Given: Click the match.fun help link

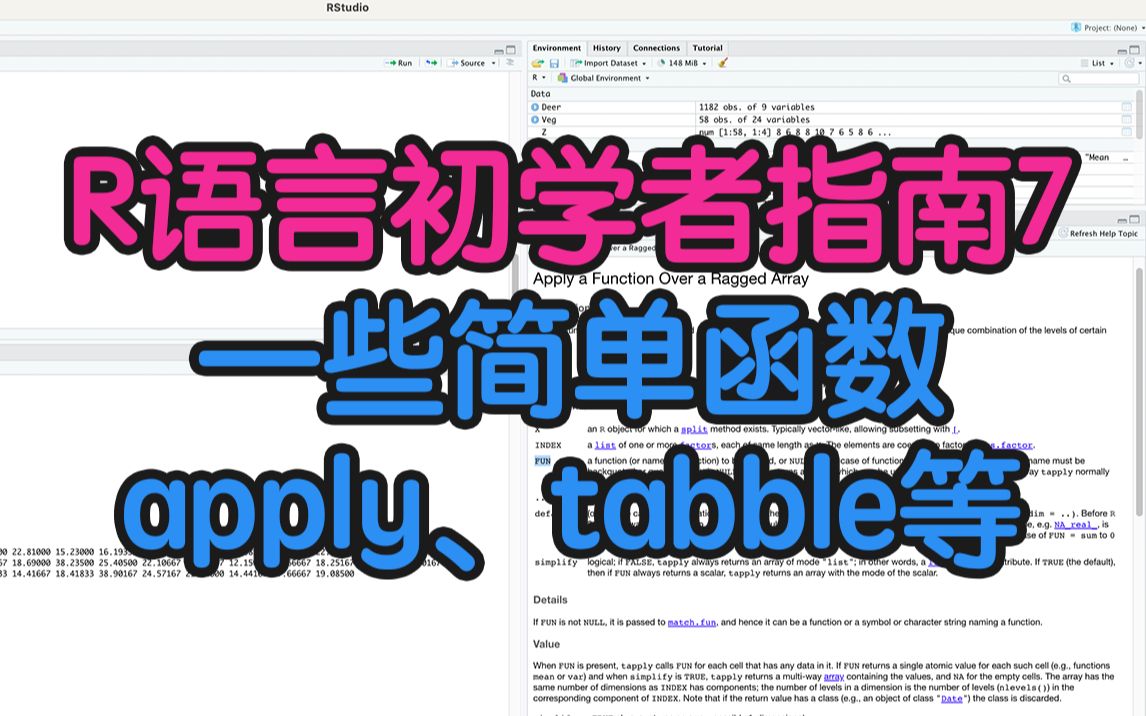Looking at the screenshot, I should (x=694, y=621).
